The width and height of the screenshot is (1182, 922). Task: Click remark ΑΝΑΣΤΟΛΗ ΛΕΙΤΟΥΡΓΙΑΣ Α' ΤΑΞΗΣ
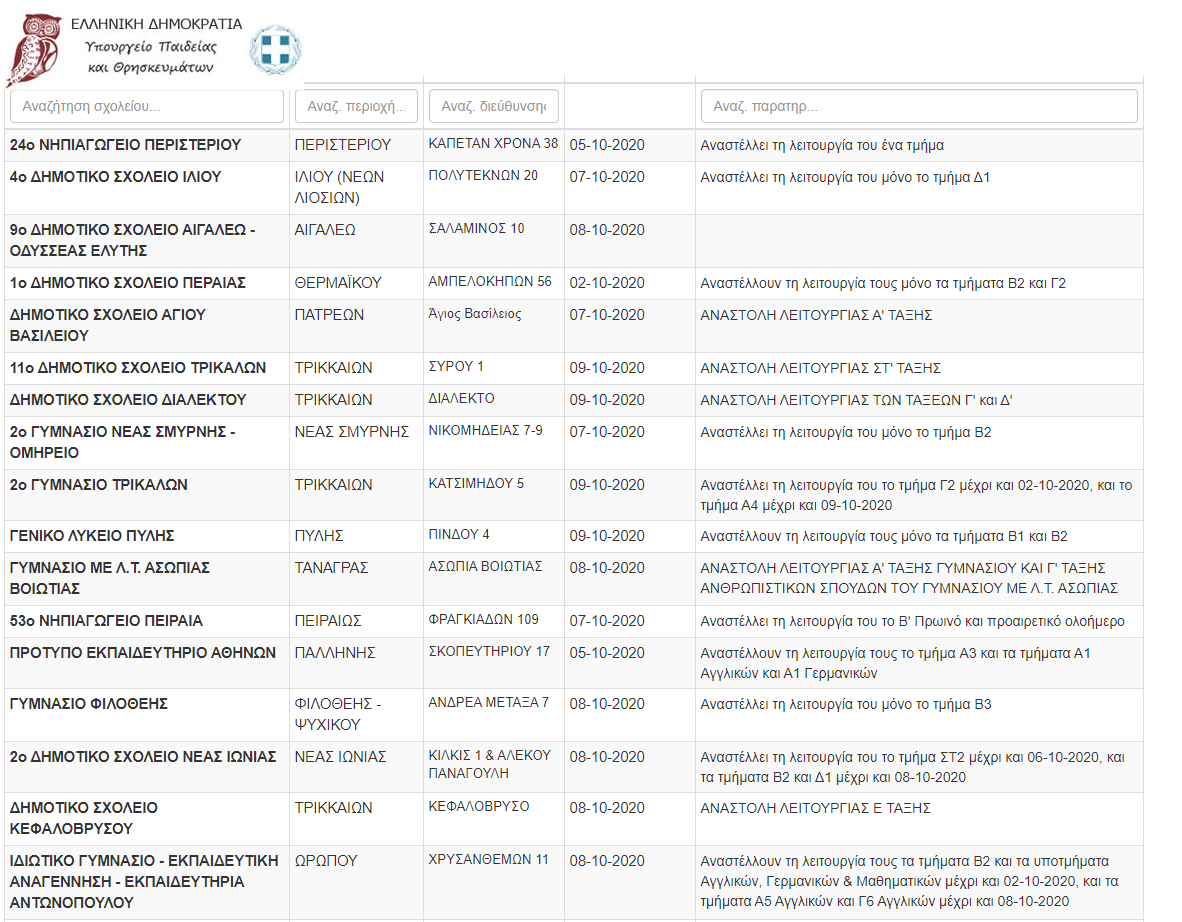pos(816,315)
